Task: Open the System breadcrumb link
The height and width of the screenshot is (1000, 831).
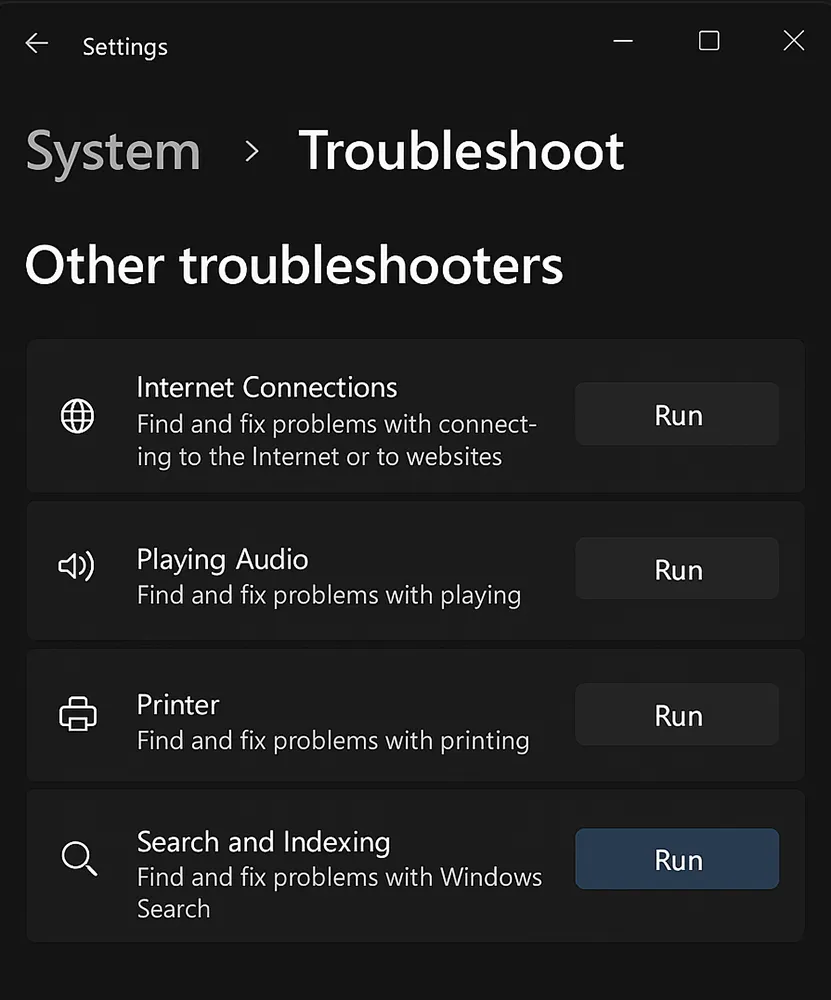Action: click(113, 151)
